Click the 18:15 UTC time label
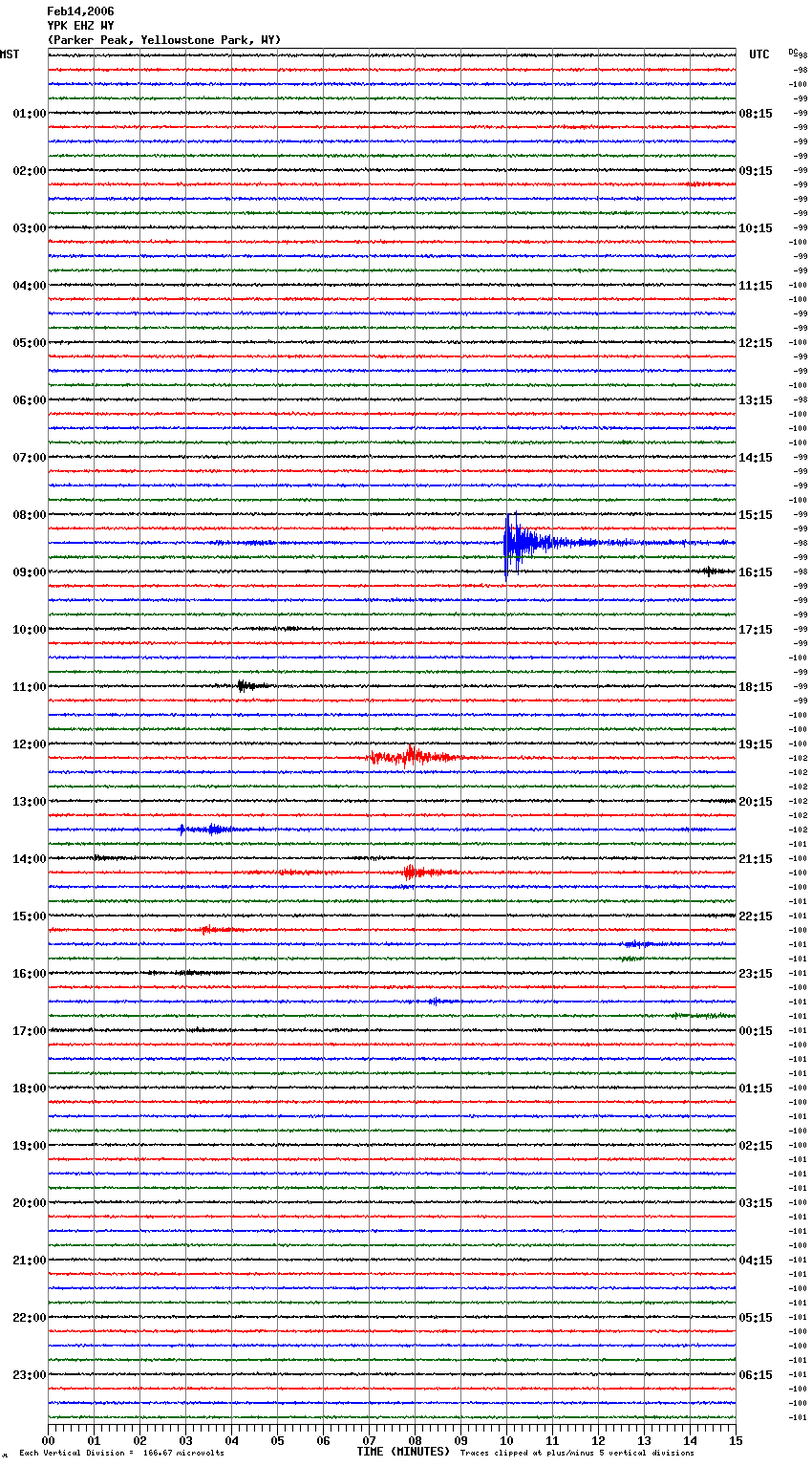The image size is (812, 1466). pyautogui.click(x=756, y=687)
